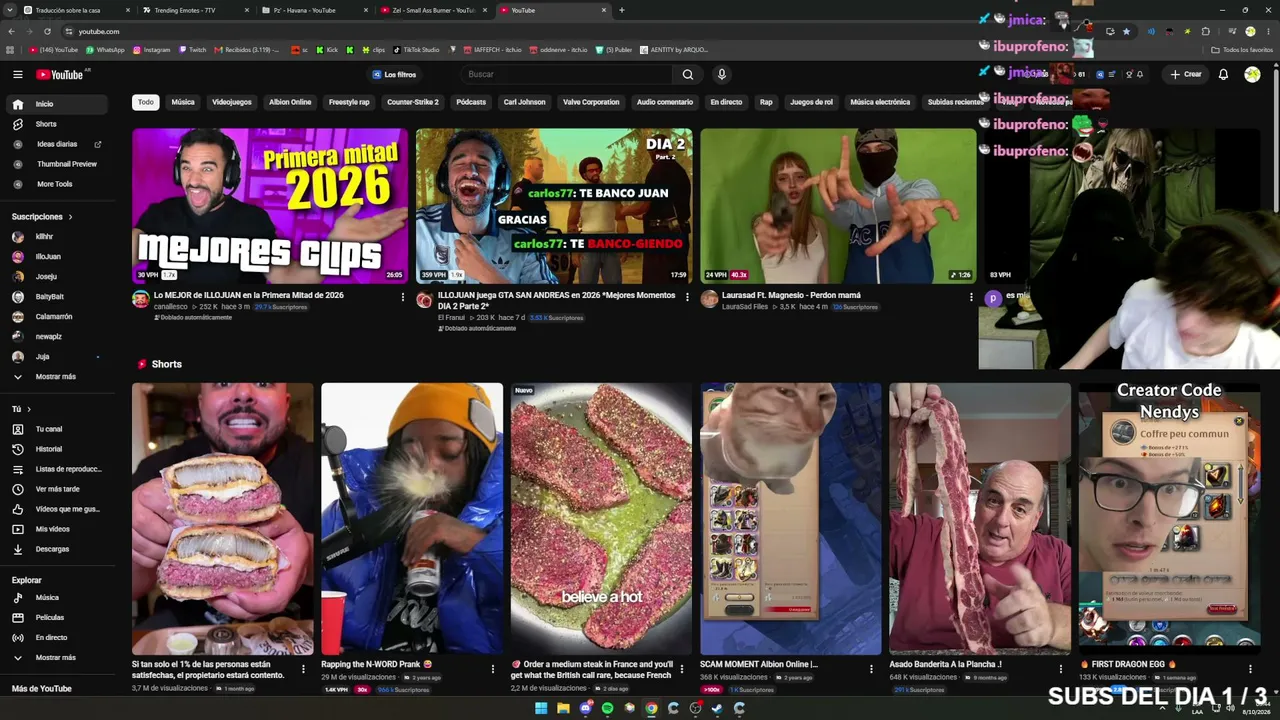Reload the page in the browser
This screenshot has width=1280, height=720.
click(x=47, y=31)
